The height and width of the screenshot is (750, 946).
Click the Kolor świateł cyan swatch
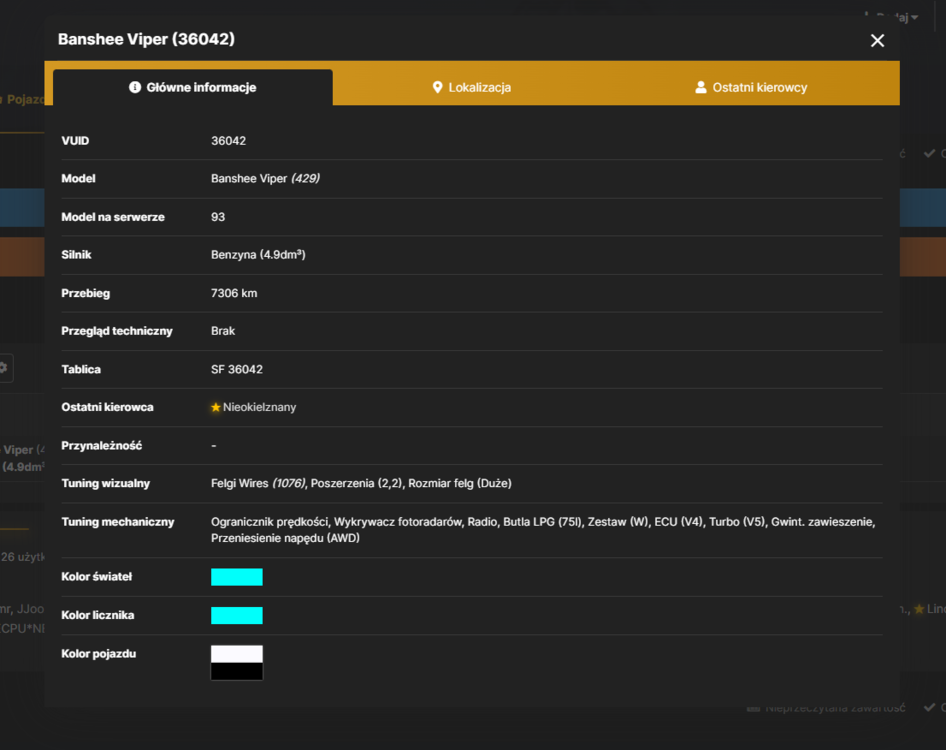(x=236, y=577)
